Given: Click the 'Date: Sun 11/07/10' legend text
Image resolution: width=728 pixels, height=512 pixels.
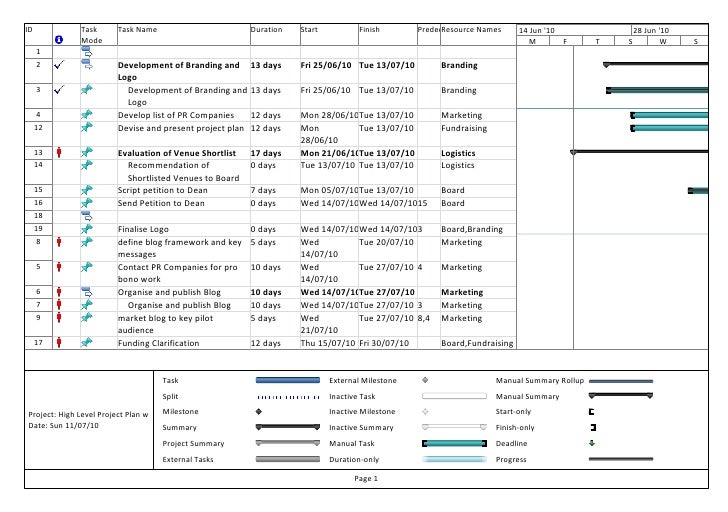Looking at the screenshot, I should 63,425.
